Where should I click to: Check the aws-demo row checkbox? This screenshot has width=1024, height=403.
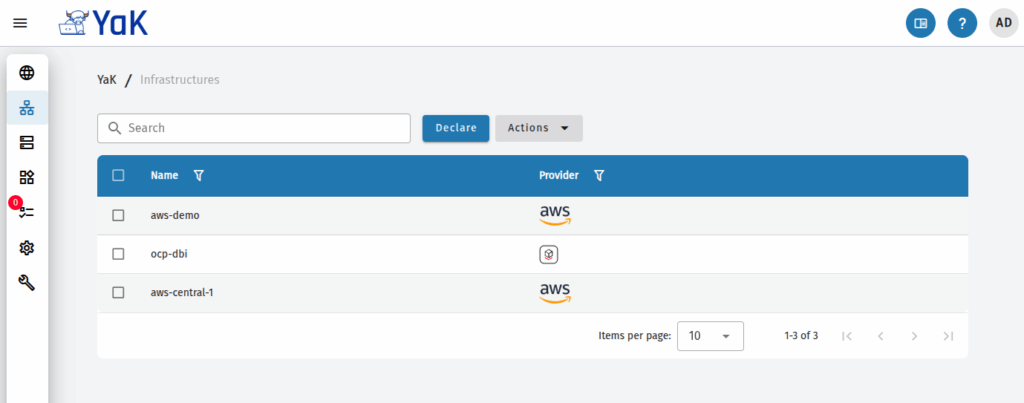pos(118,216)
